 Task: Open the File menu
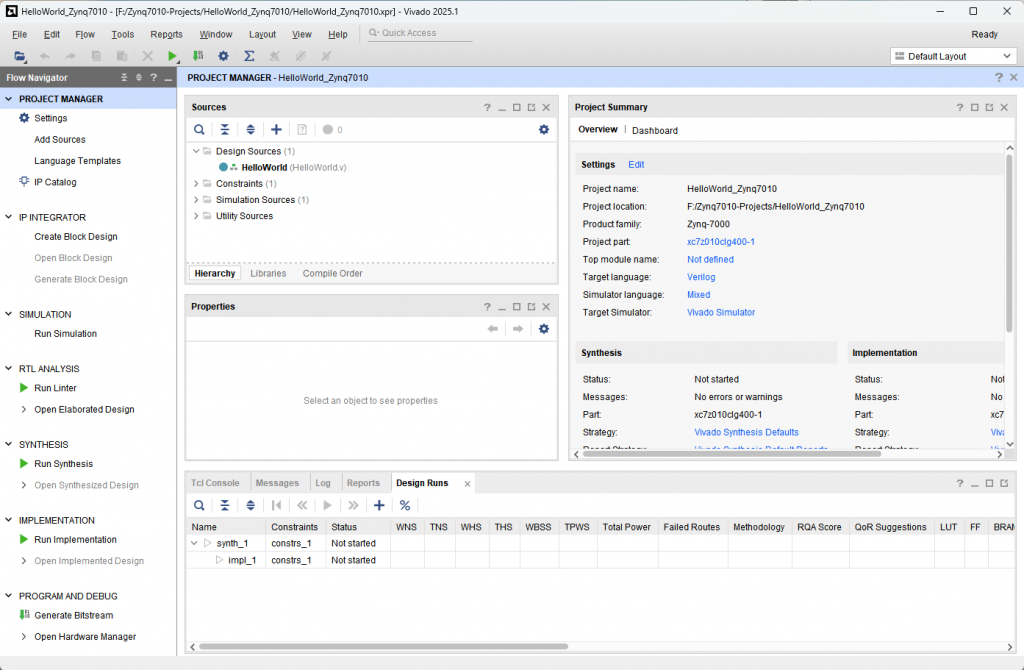(20, 34)
